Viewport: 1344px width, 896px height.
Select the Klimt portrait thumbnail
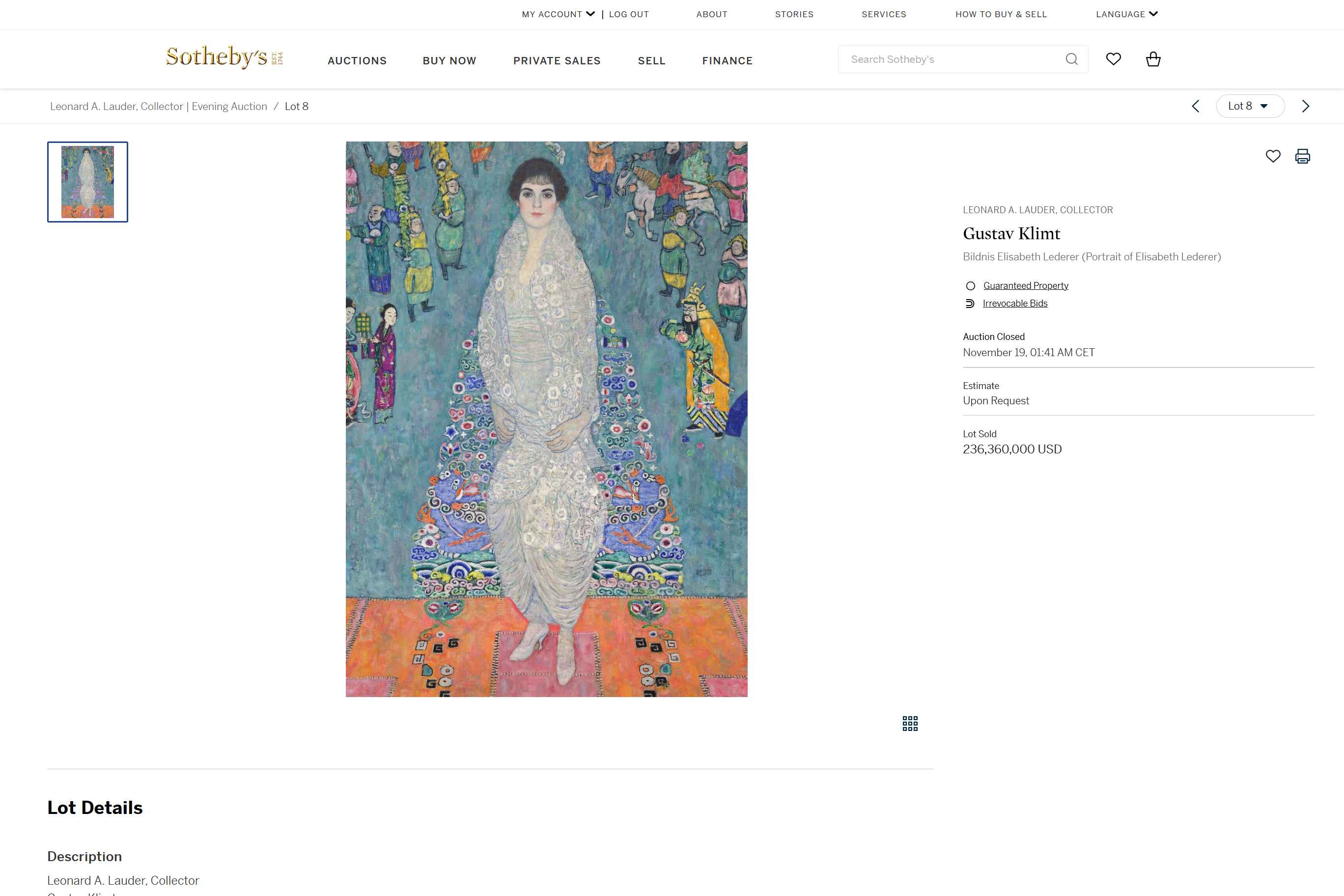pyautogui.click(x=87, y=182)
